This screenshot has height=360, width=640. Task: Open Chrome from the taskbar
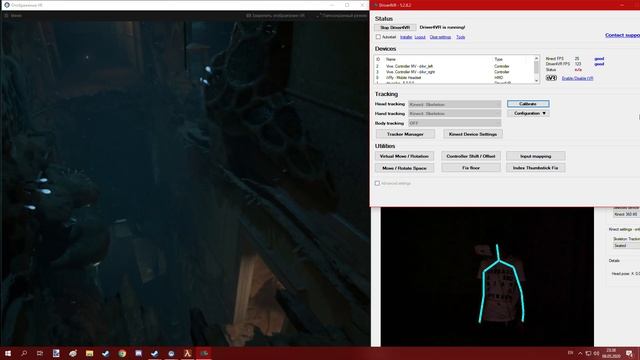tap(122, 353)
